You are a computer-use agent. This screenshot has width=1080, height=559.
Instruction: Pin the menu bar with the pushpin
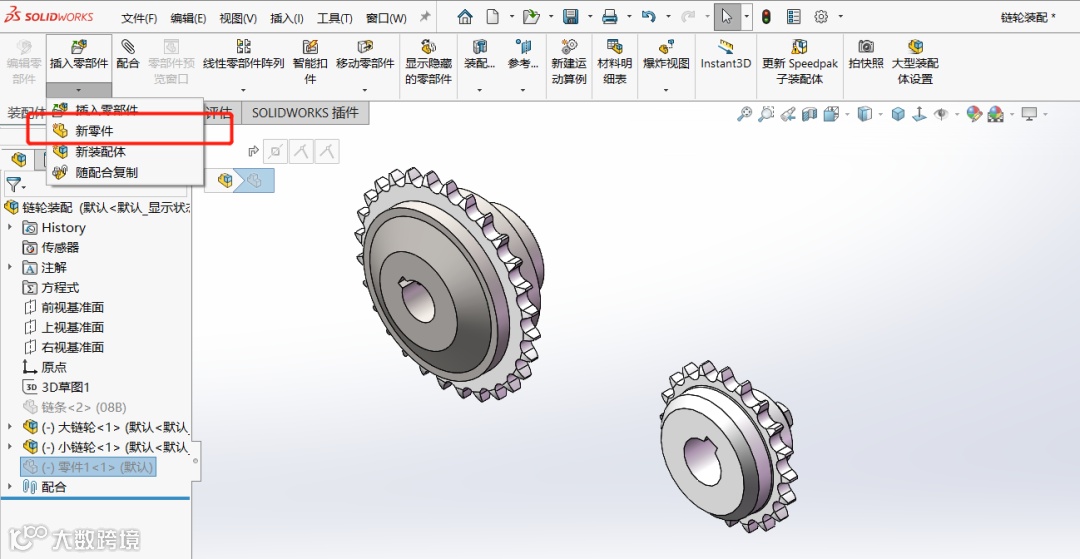pyautogui.click(x=425, y=17)
